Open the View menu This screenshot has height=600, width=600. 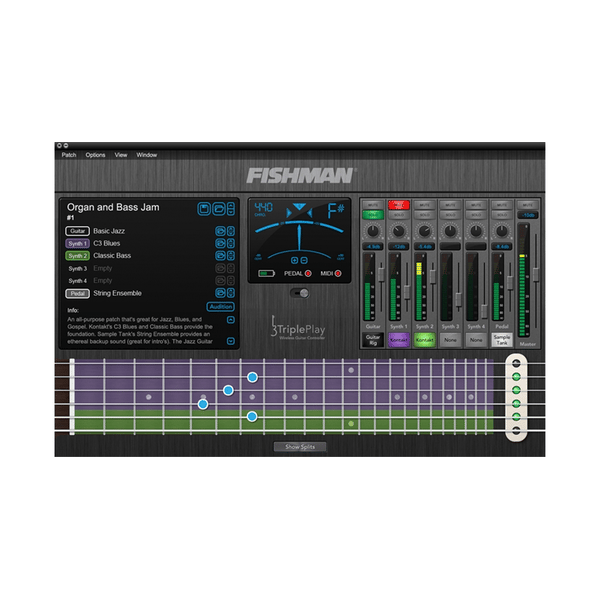pyautogui.click(x=121, y=155)
